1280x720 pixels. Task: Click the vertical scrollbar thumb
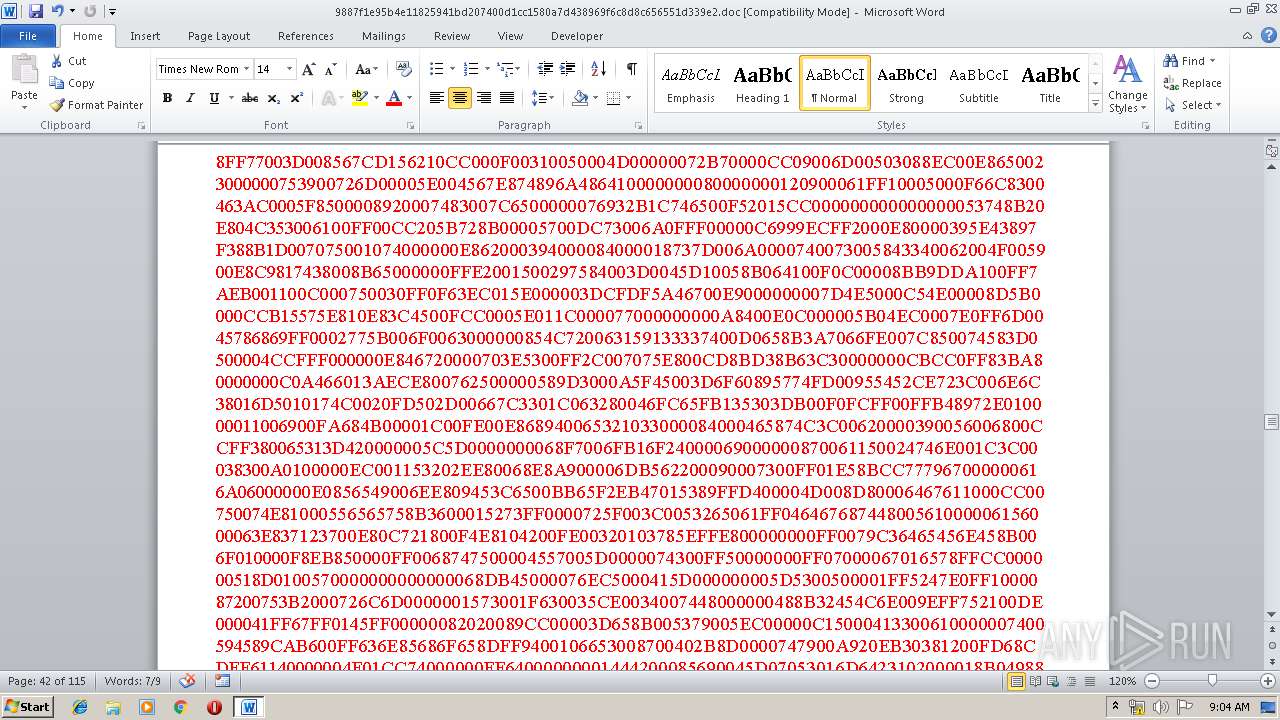tap(1271, 421)
